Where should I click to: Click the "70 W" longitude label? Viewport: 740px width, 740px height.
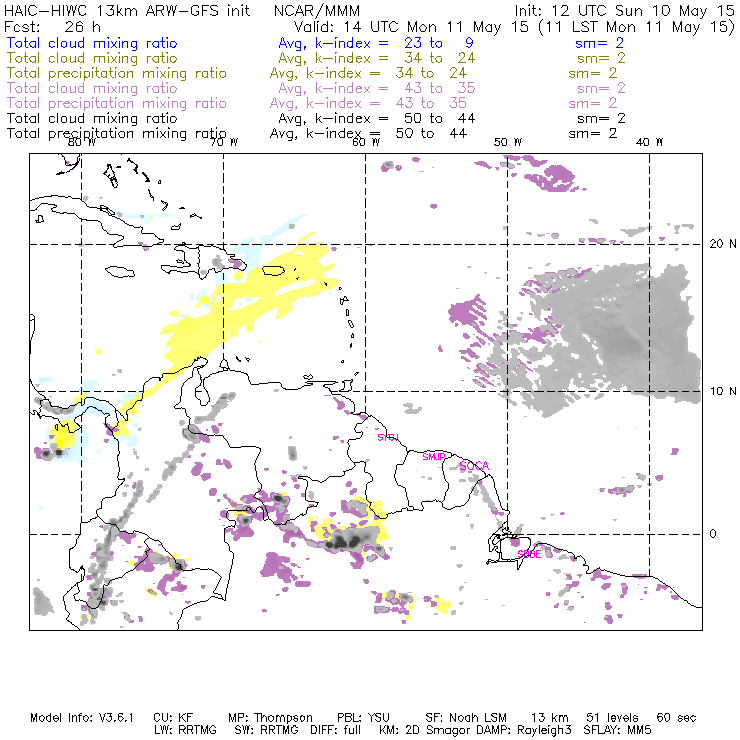point(224,142)
